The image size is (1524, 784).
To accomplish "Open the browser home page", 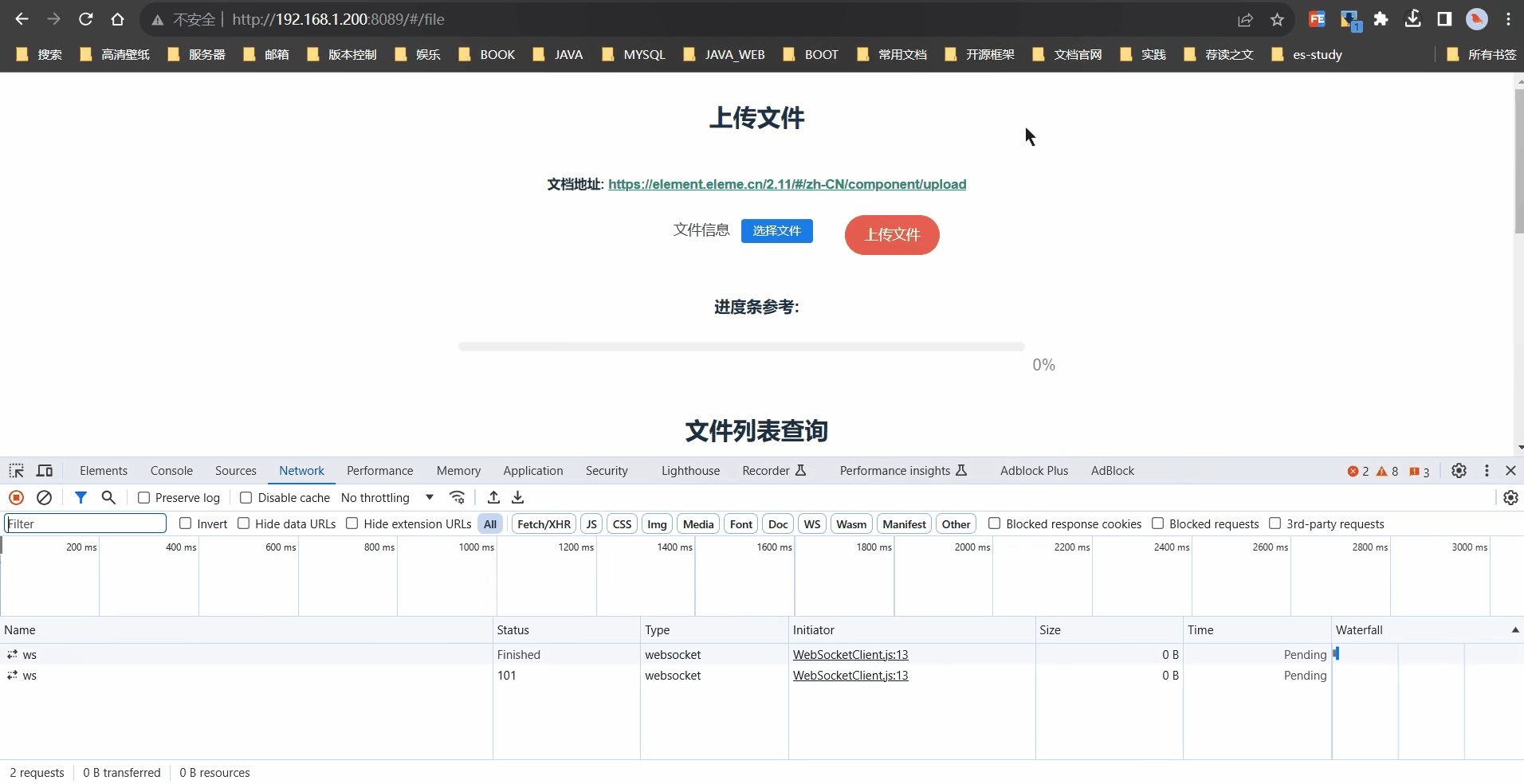I will [118, 19].
